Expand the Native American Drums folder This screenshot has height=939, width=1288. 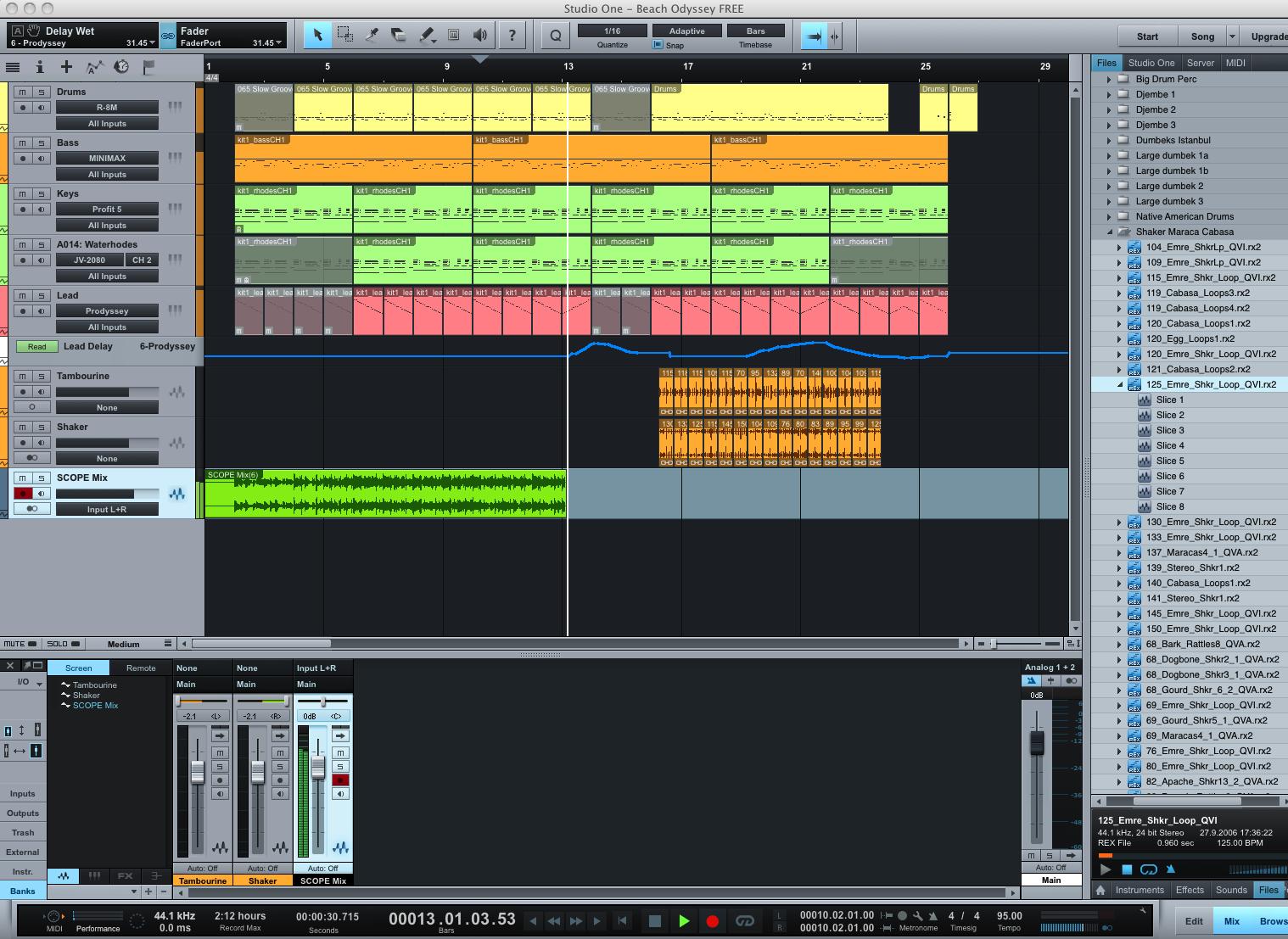[x=1108, y=217]
